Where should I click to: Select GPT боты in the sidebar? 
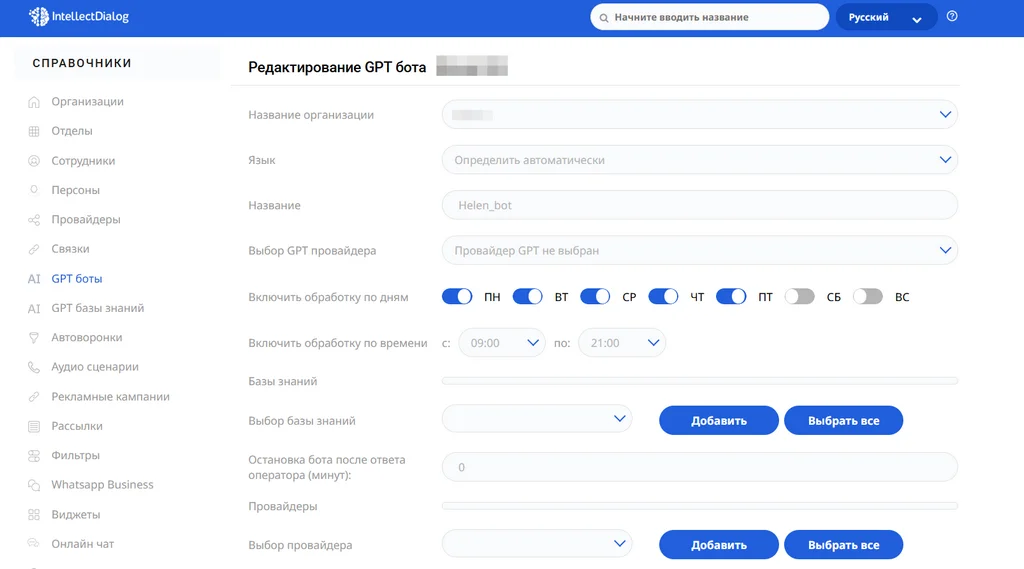[77, 279]
